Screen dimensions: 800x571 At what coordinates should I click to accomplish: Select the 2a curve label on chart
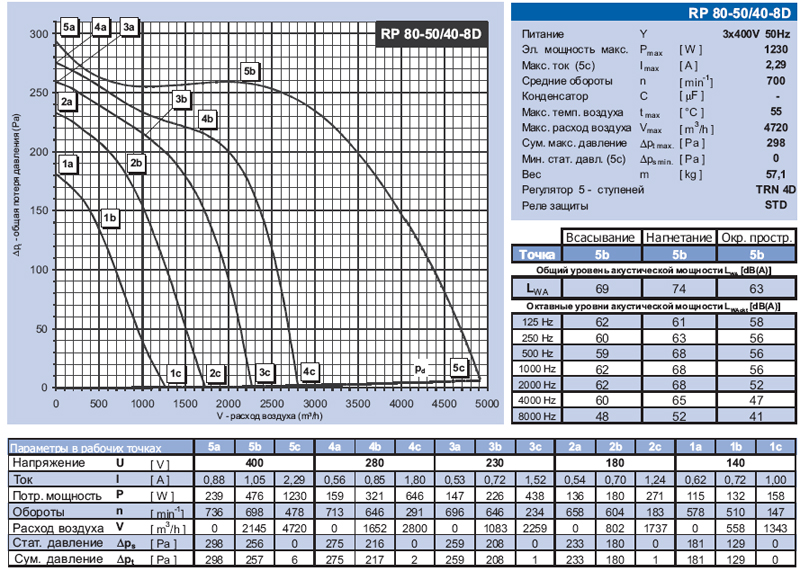click(68, 102)
